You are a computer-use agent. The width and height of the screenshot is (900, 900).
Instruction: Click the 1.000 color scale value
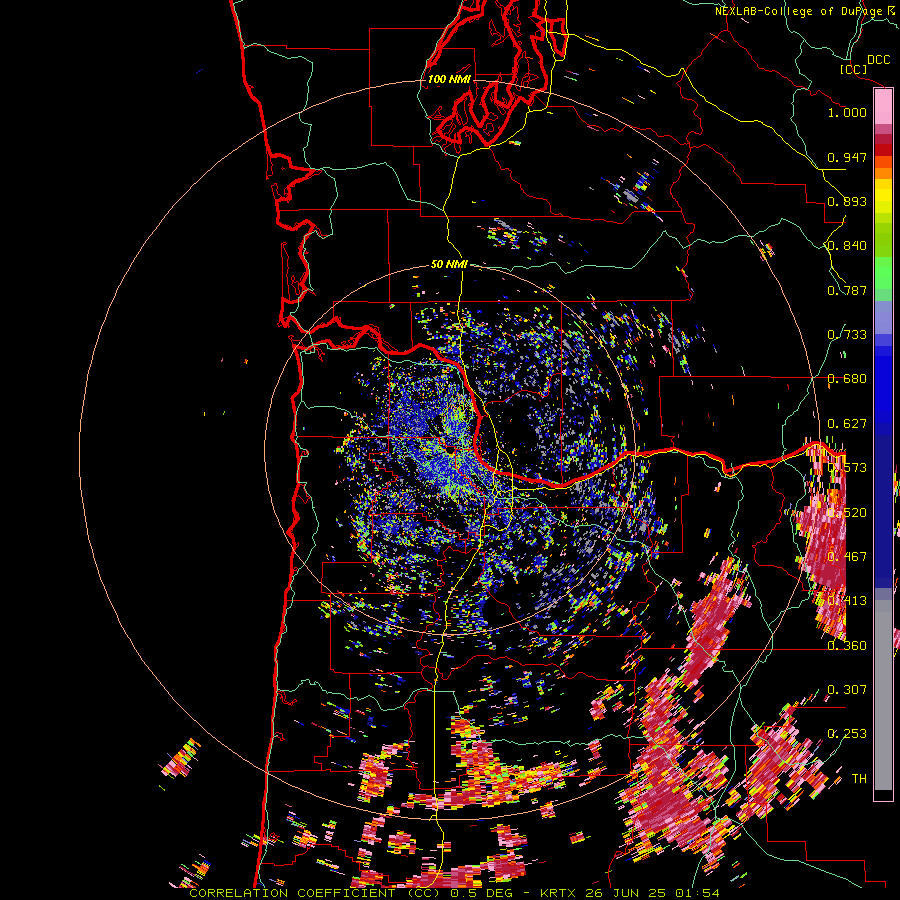[x=847, y=112]
